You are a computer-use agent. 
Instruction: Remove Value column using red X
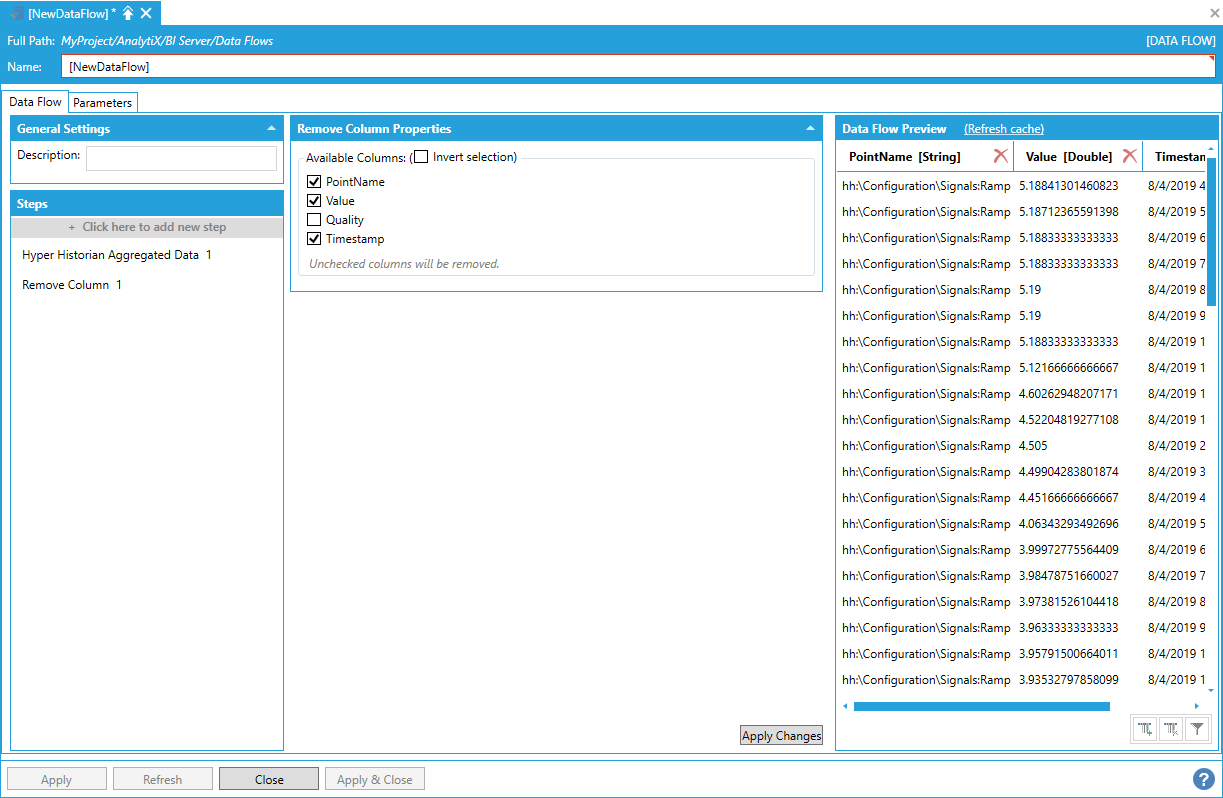1129,156
